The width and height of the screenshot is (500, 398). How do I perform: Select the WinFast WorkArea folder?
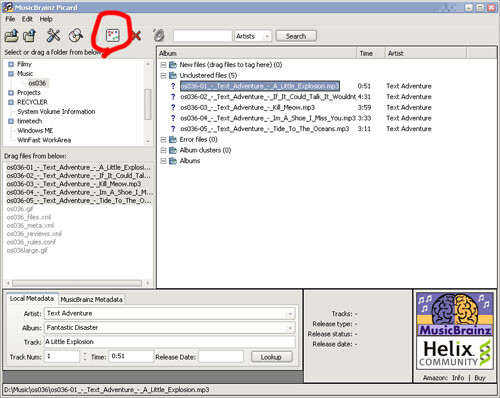(x=44, y=140)
